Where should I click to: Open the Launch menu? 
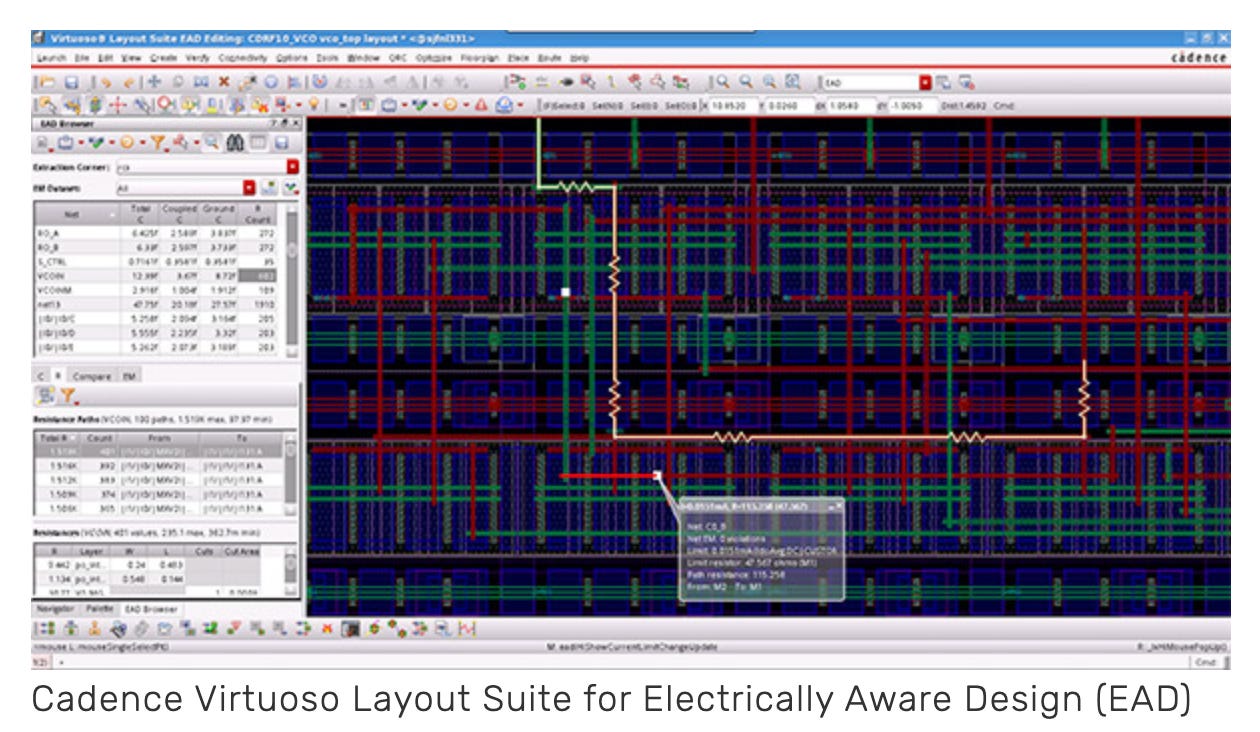tap(51, 58)
